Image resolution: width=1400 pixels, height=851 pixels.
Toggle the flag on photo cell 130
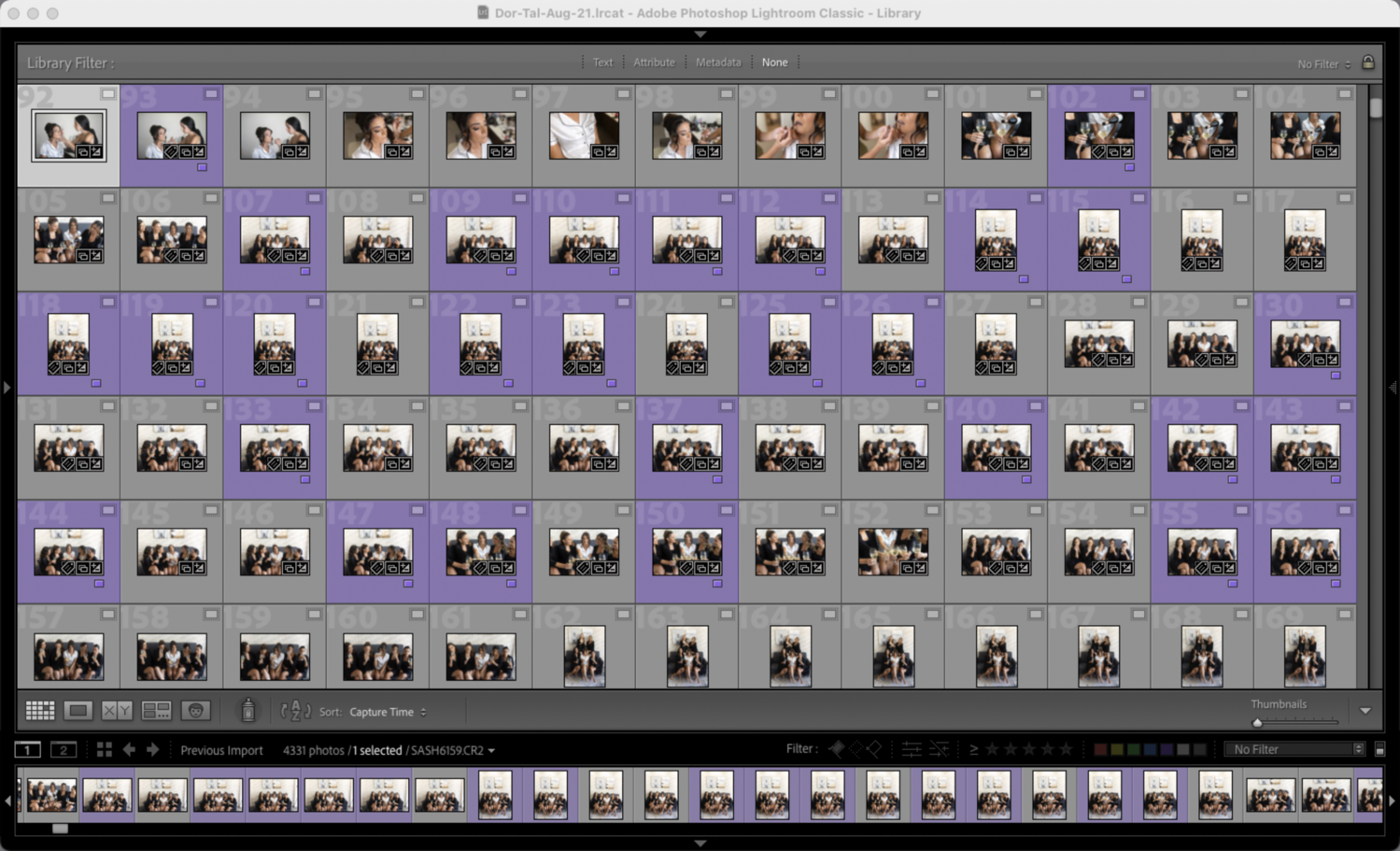(1345, 302)
